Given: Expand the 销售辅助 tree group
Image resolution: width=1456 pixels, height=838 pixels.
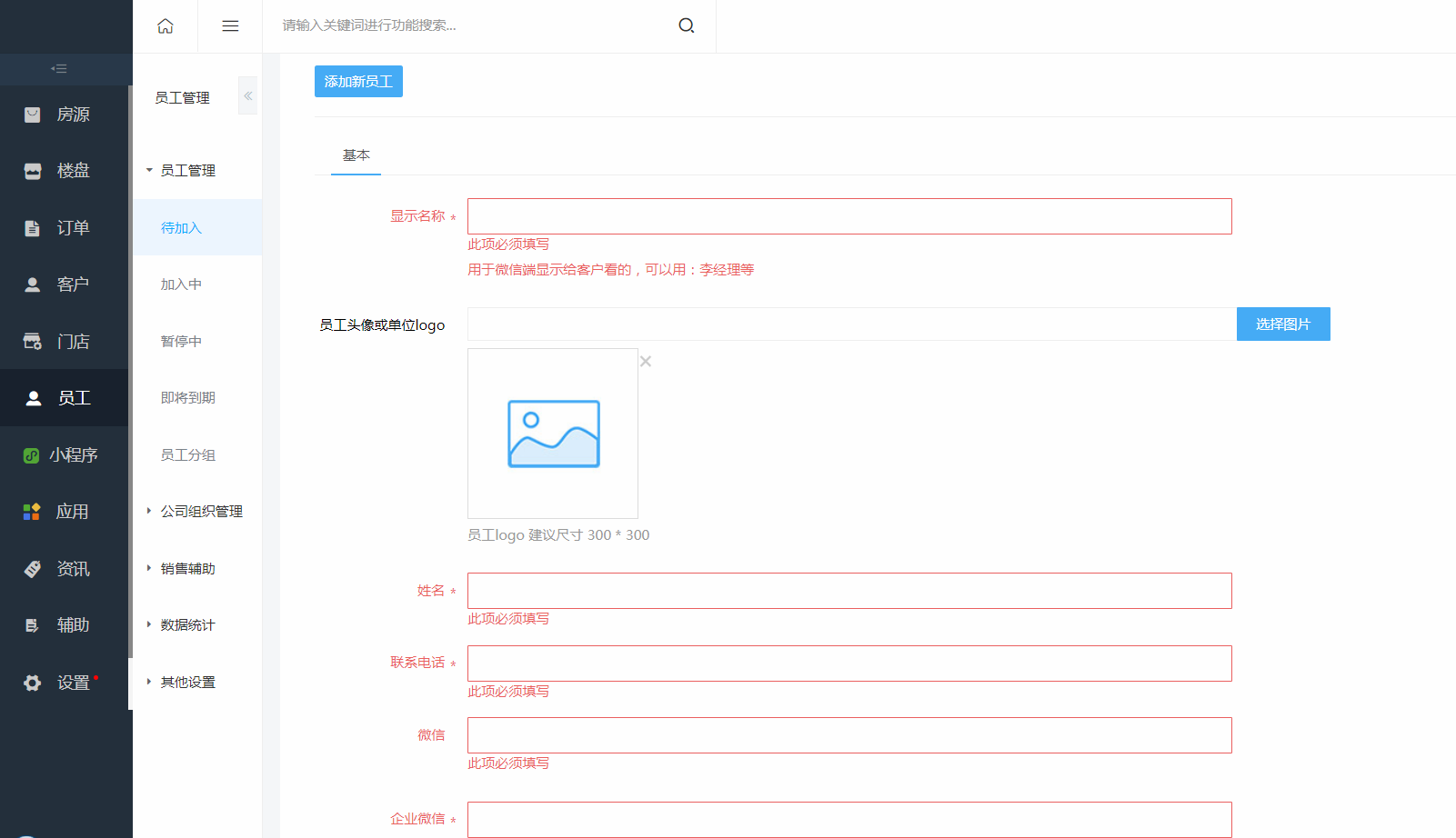Looking at the screenshot, I should [187, 569].
